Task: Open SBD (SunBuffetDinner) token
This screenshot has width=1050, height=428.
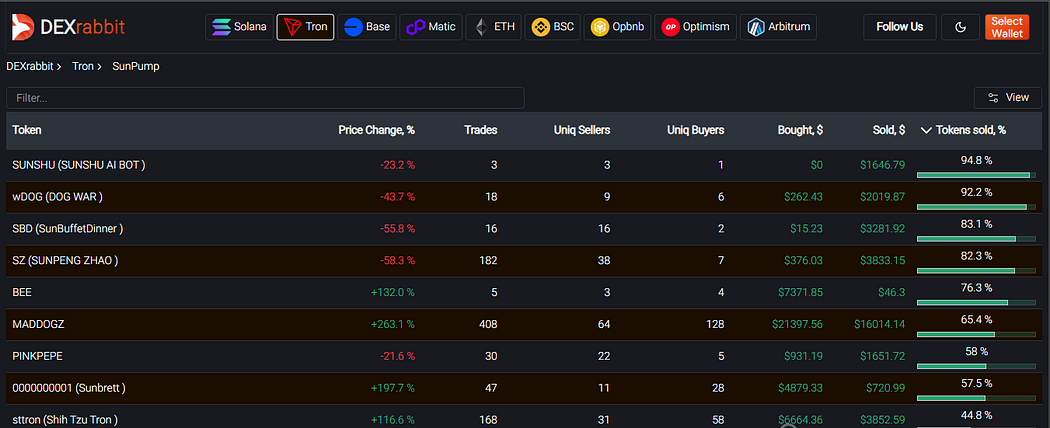Action: pyautogui.click(x=68, y=228)
